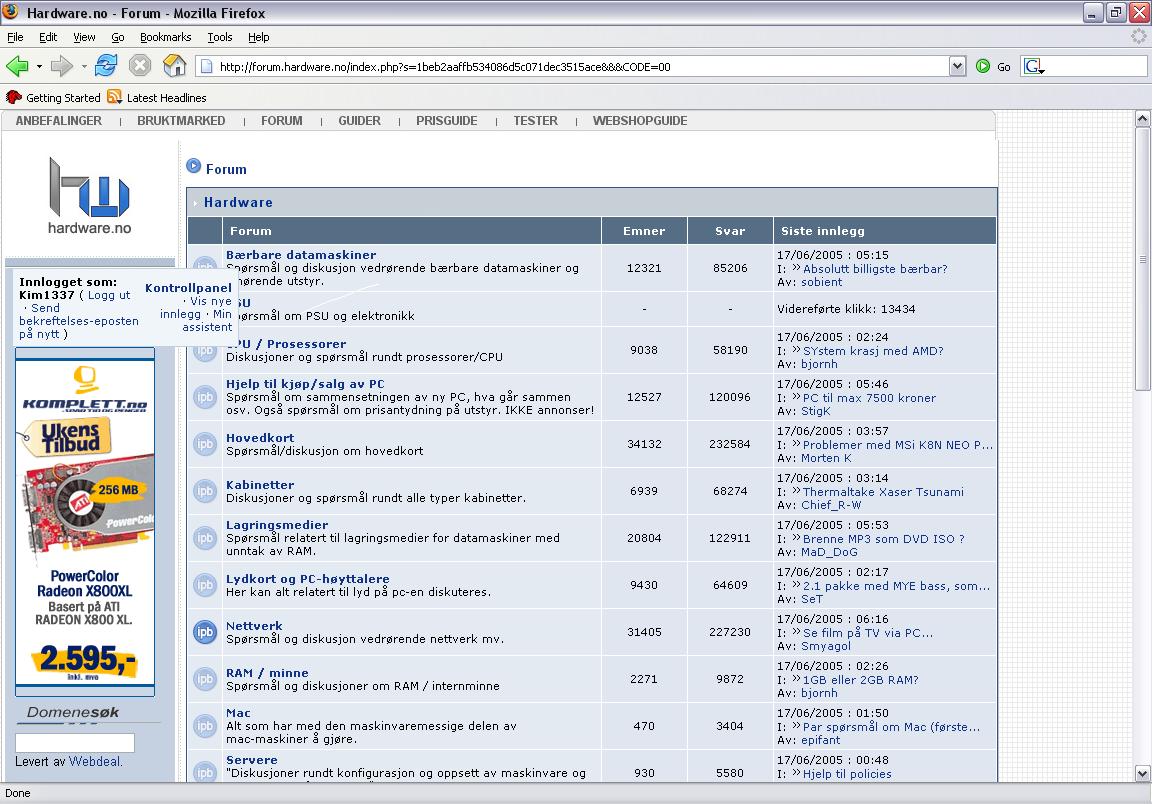The height and width of the screenshot is (804, 1155).
Task: Click the ipb icon beside Hovedkort
Action: point(205,444)
